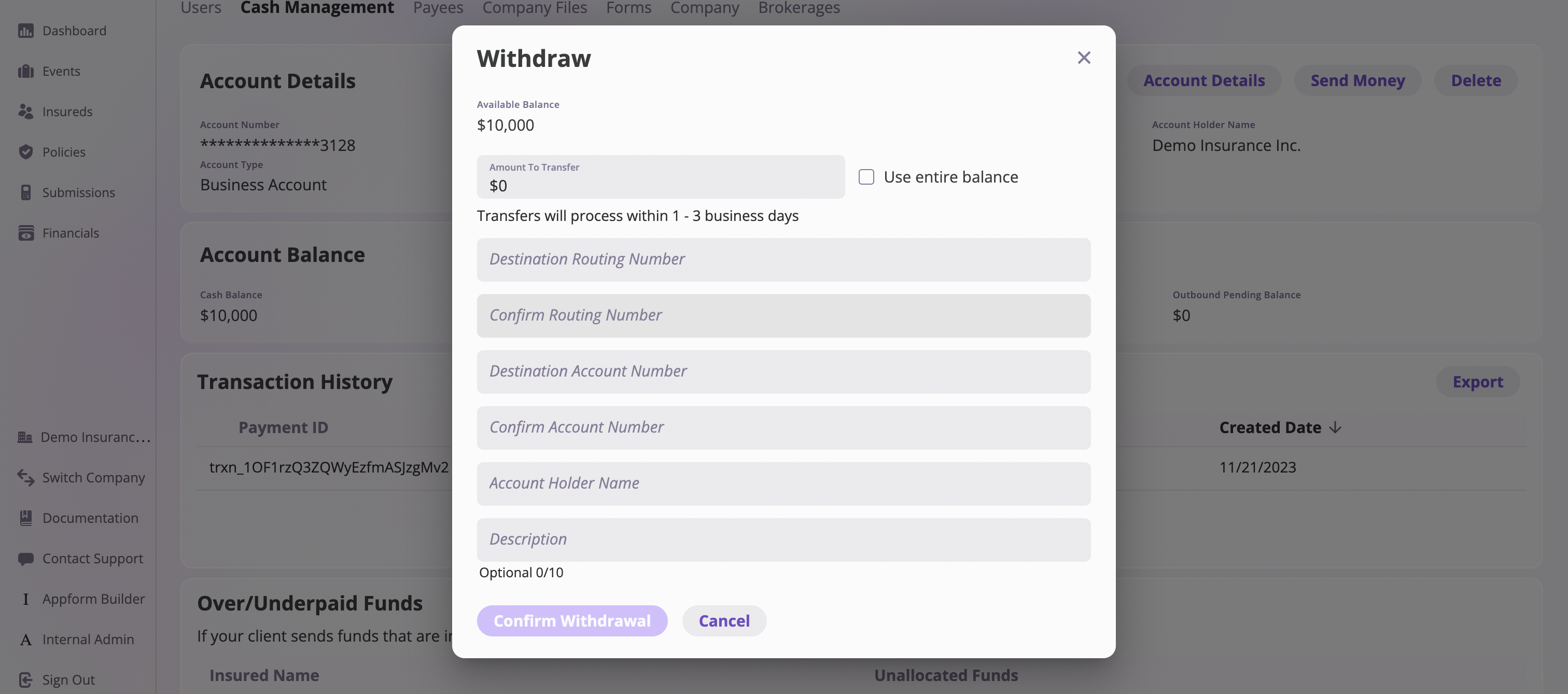Open the Documentation book icon
This screenshot has width=1568, height=694.
coord(25,518)
